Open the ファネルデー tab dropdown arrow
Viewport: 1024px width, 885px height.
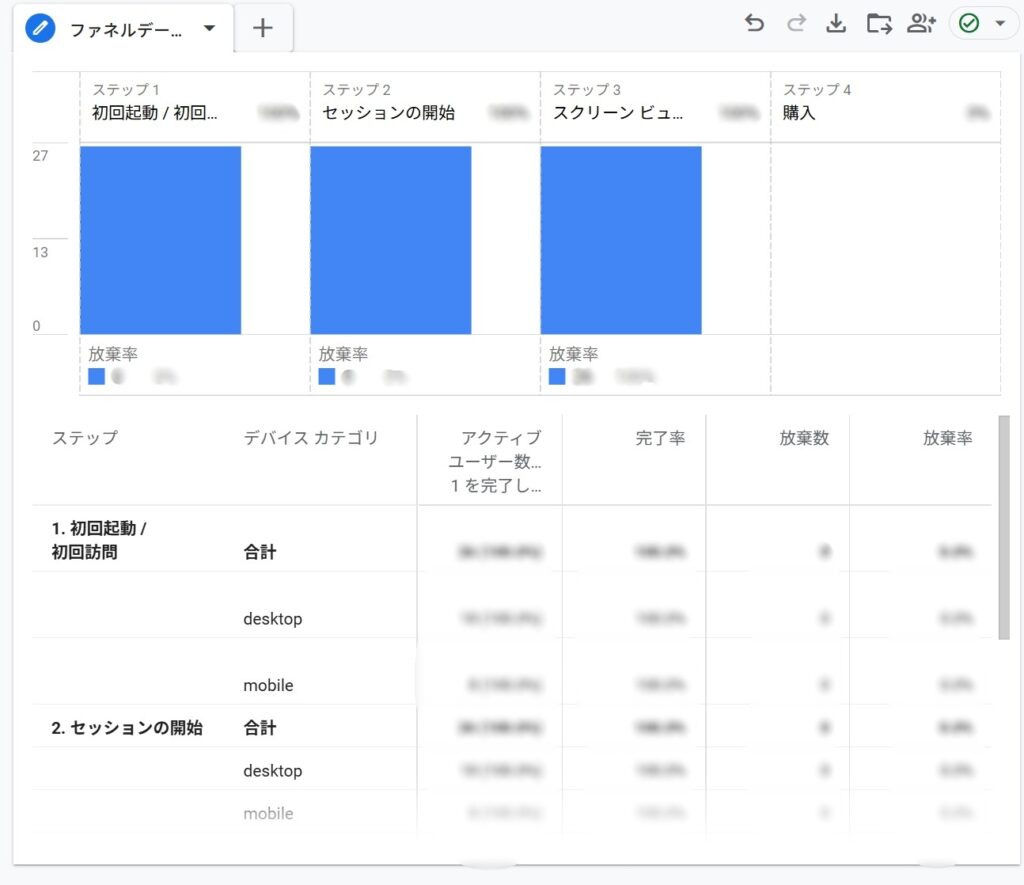click(x=209, y=29)
